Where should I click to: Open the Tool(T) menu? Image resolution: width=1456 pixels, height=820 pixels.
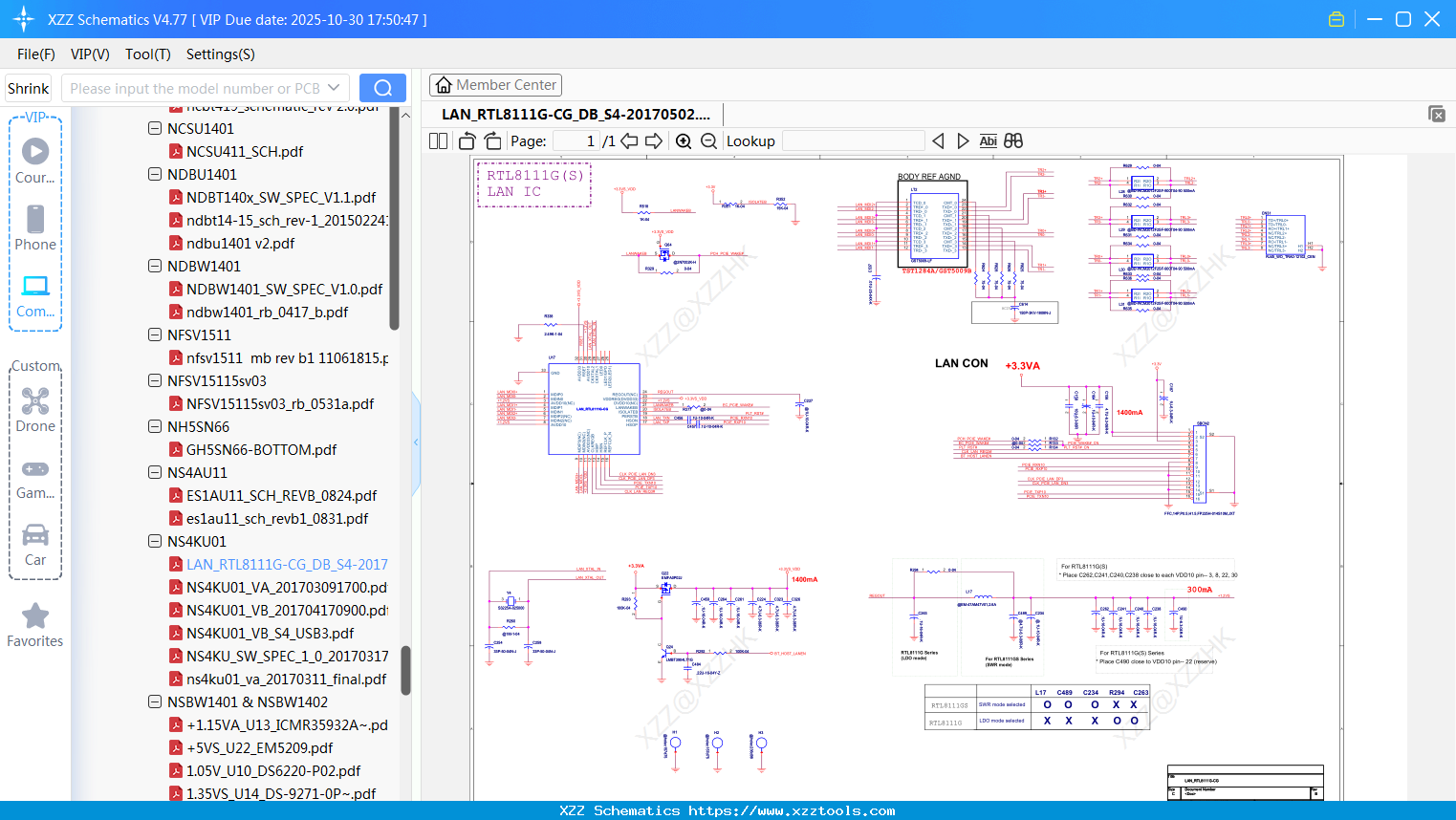147,54
